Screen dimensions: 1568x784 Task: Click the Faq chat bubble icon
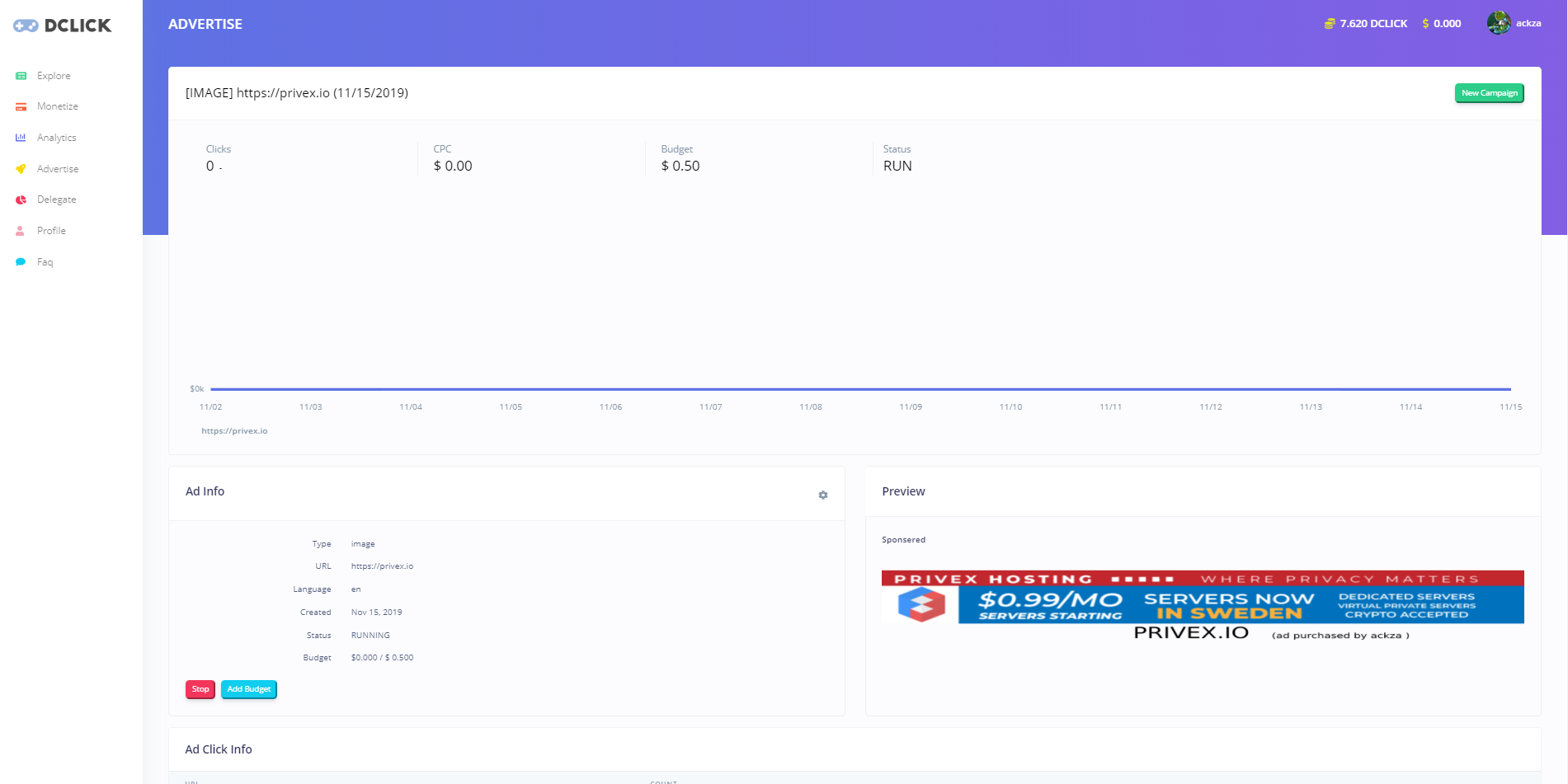click(21, 262)
